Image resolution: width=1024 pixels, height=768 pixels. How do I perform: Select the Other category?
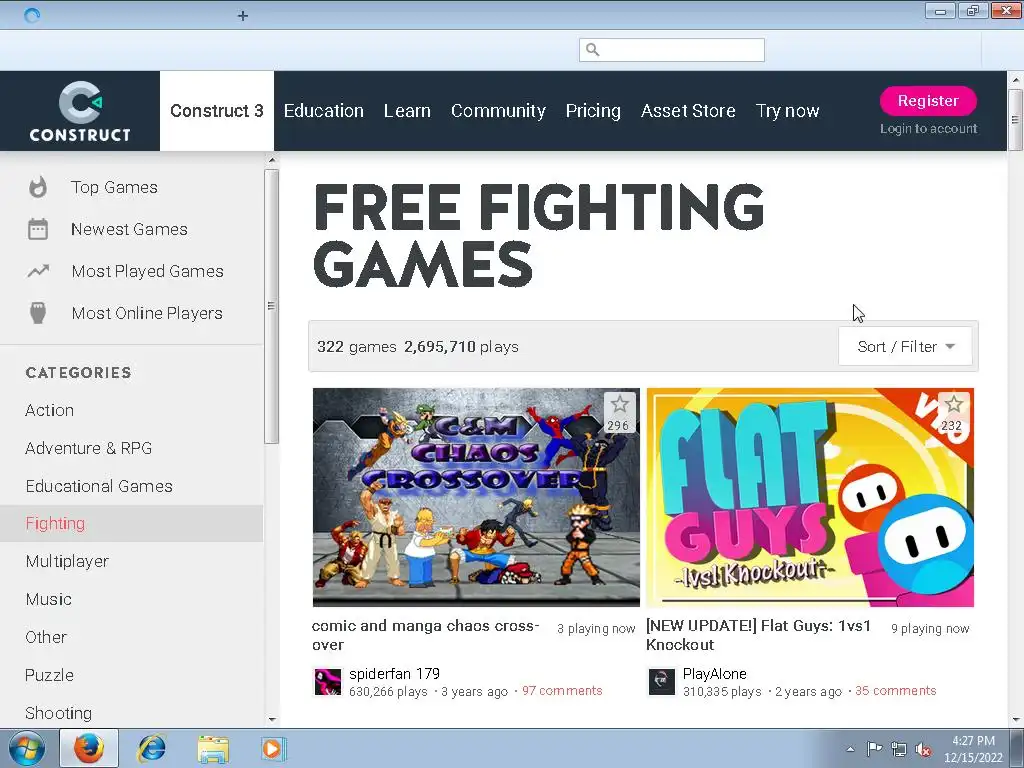pyautogui.click(x=46, y=637)
